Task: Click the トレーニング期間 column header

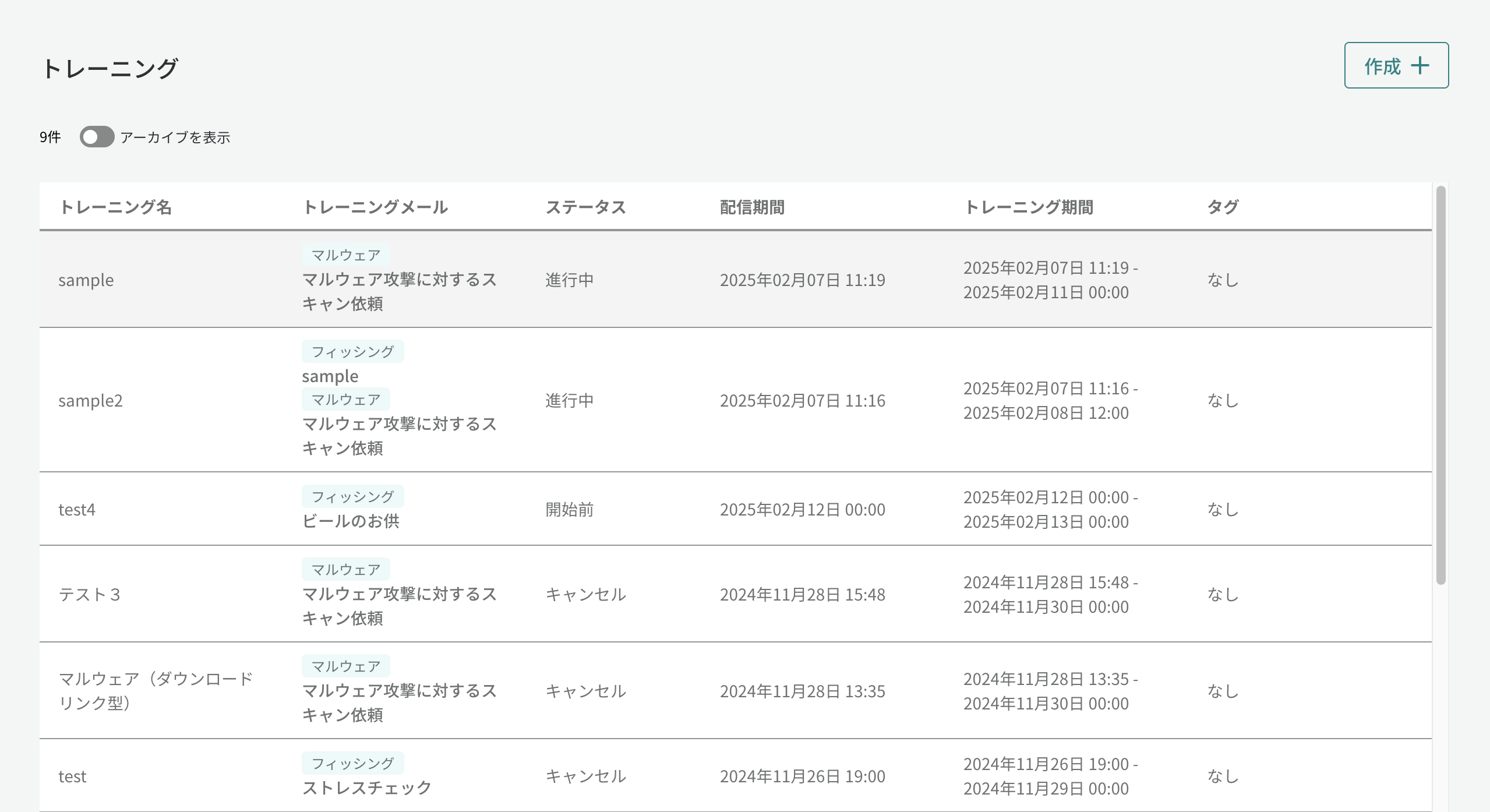Action: (x=1029, y=207)
